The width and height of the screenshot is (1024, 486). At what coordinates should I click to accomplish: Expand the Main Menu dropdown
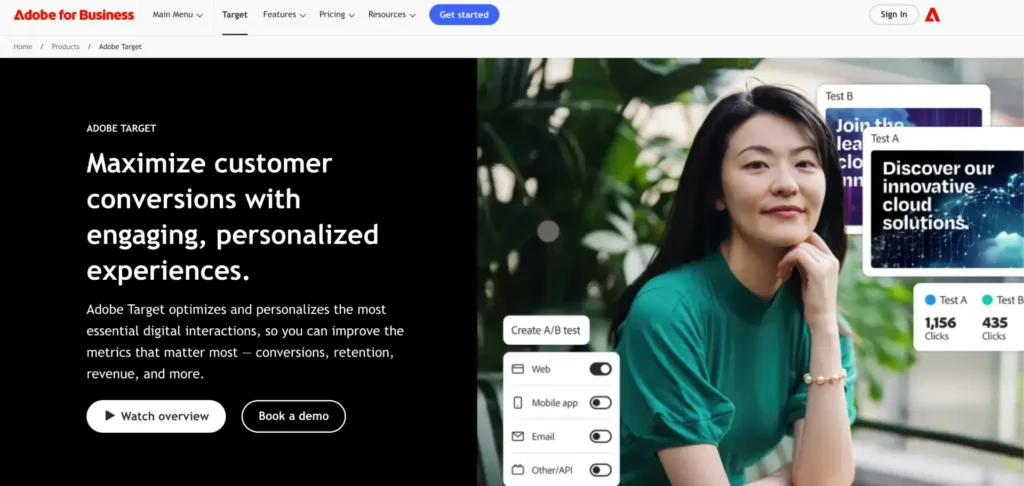[178, 14]
